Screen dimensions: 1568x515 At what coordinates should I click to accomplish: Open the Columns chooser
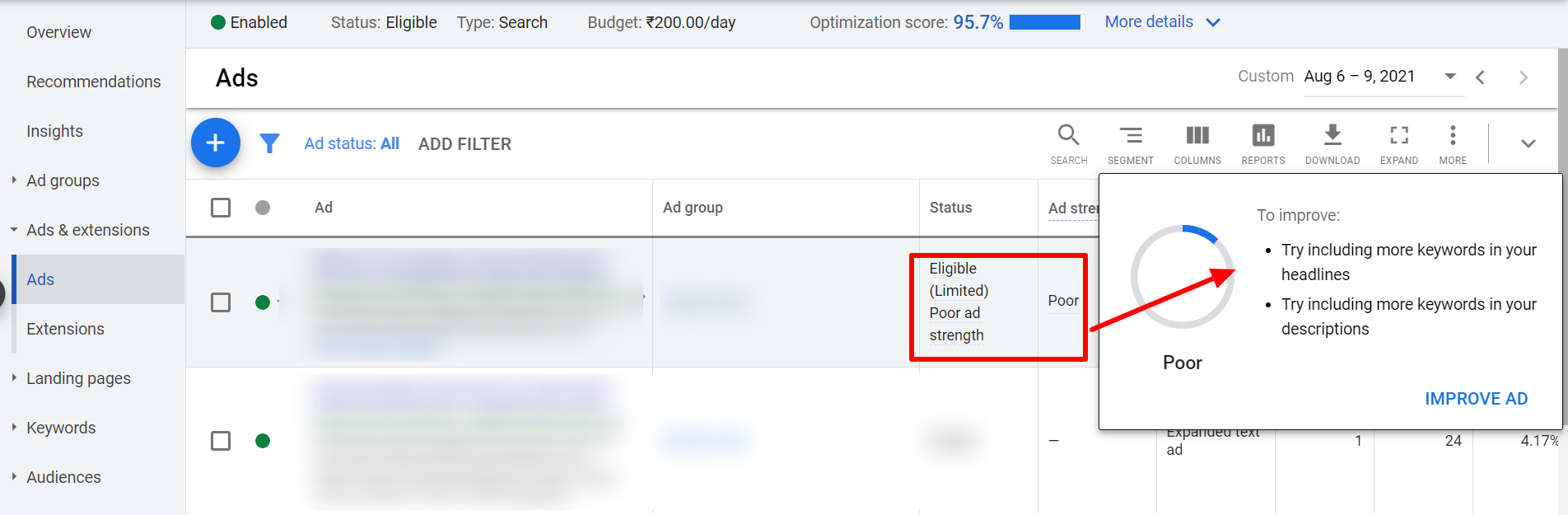tap(1197, 144)
